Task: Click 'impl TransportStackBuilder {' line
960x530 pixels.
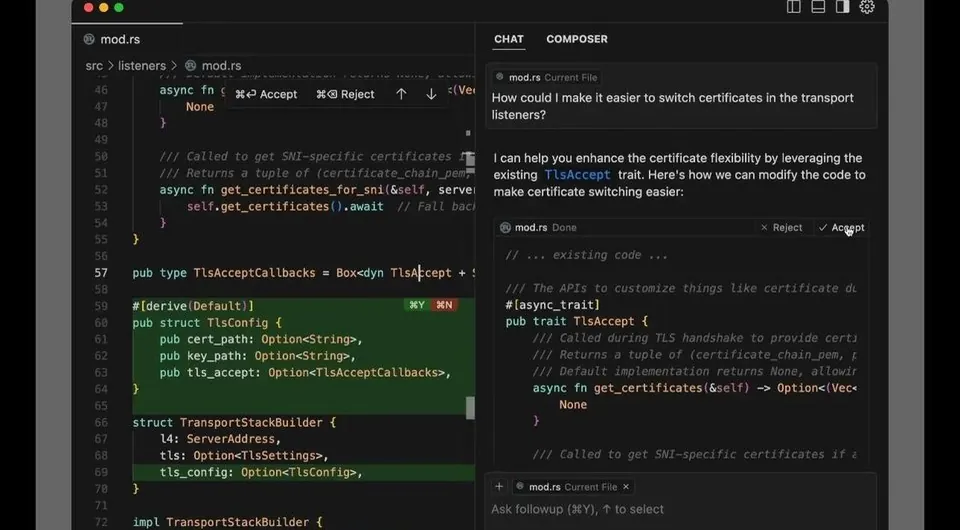Action: [x=227, y=522]
